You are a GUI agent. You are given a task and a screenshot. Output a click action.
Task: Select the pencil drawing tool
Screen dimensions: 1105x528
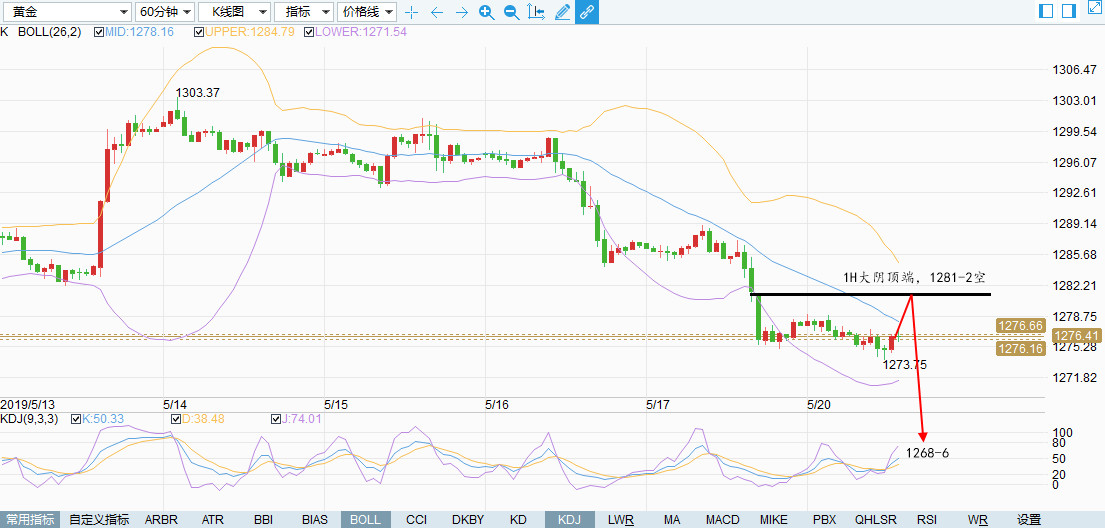pos(562,12)
